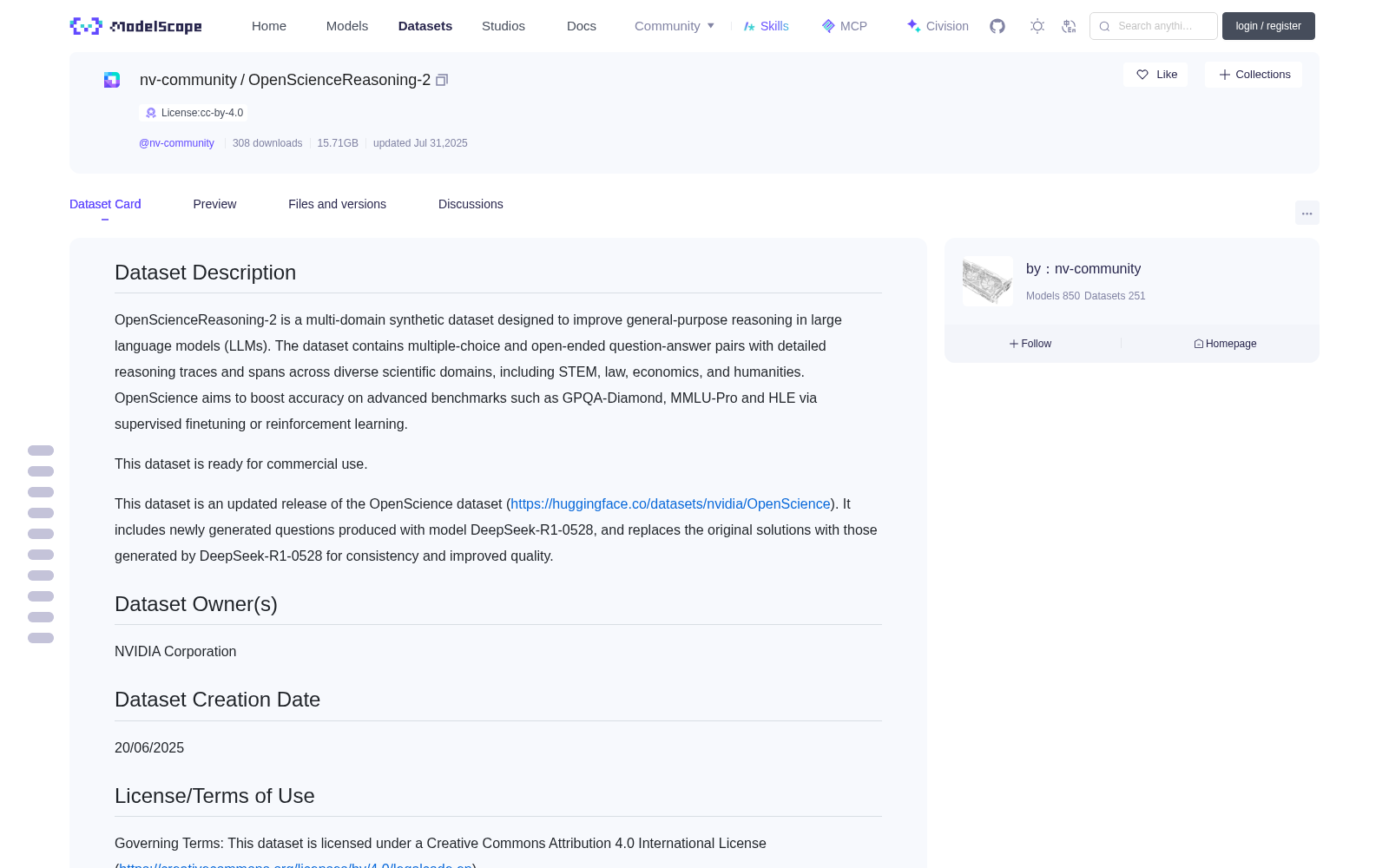Navigate to Models
Viewport: 1389px width, 868px height.
click(x=347, y=26)
